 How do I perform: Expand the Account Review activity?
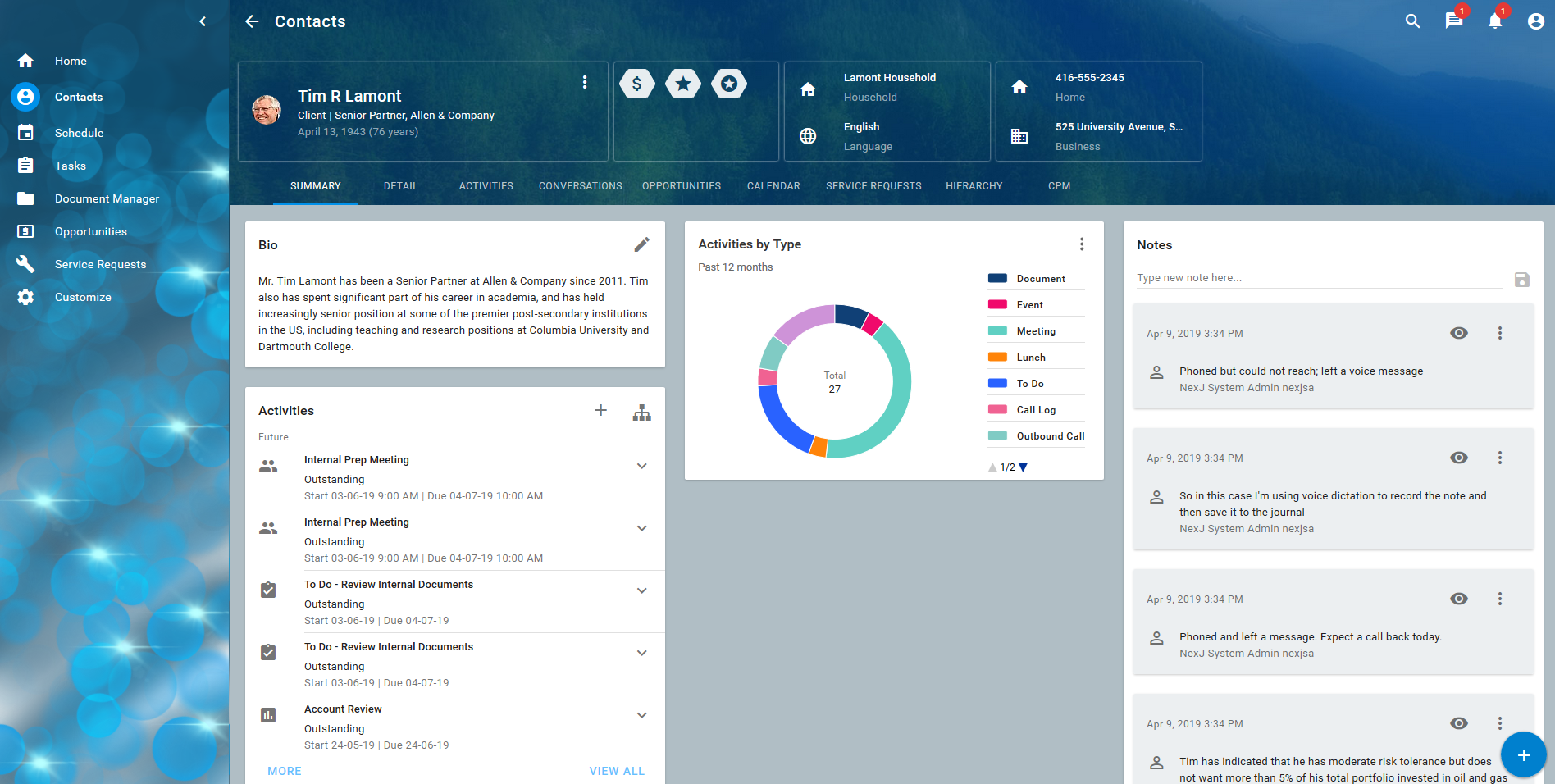coord(642,715)
